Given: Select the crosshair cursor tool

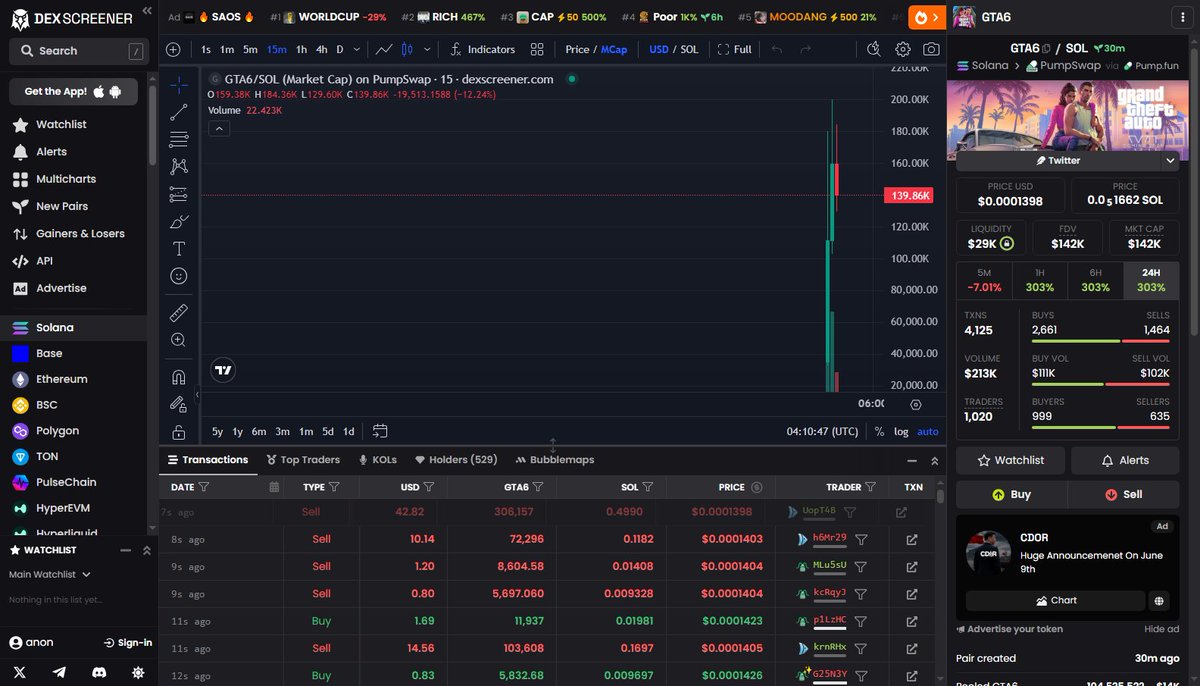Looking at the screenshot, I should point(178,85).
